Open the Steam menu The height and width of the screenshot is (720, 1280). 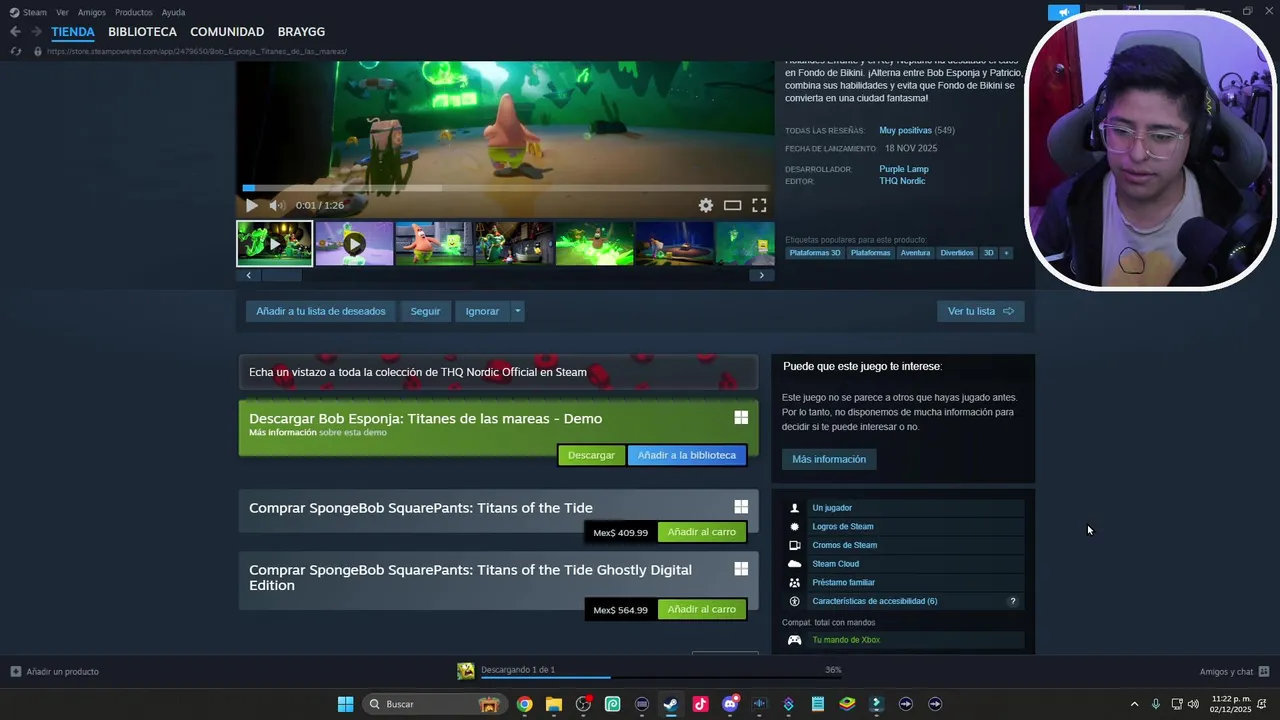[28, 12]
